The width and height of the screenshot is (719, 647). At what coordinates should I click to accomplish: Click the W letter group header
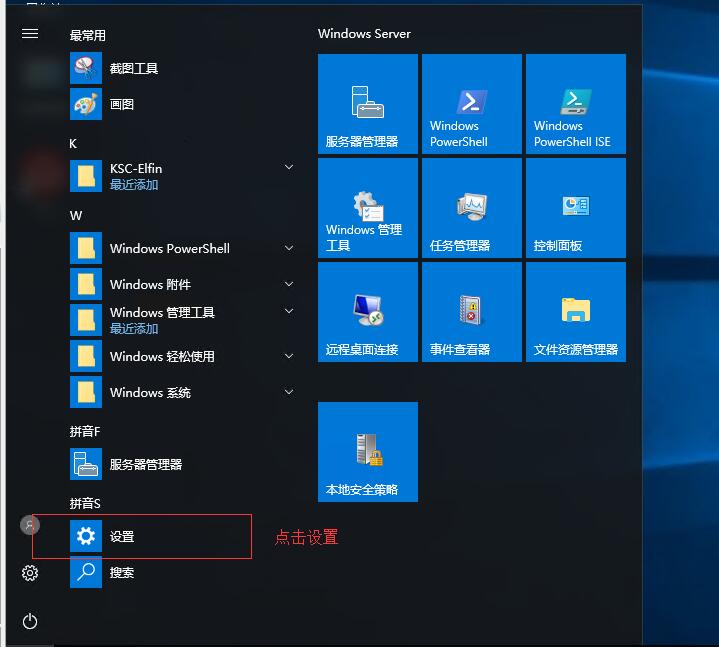[76, 216]
